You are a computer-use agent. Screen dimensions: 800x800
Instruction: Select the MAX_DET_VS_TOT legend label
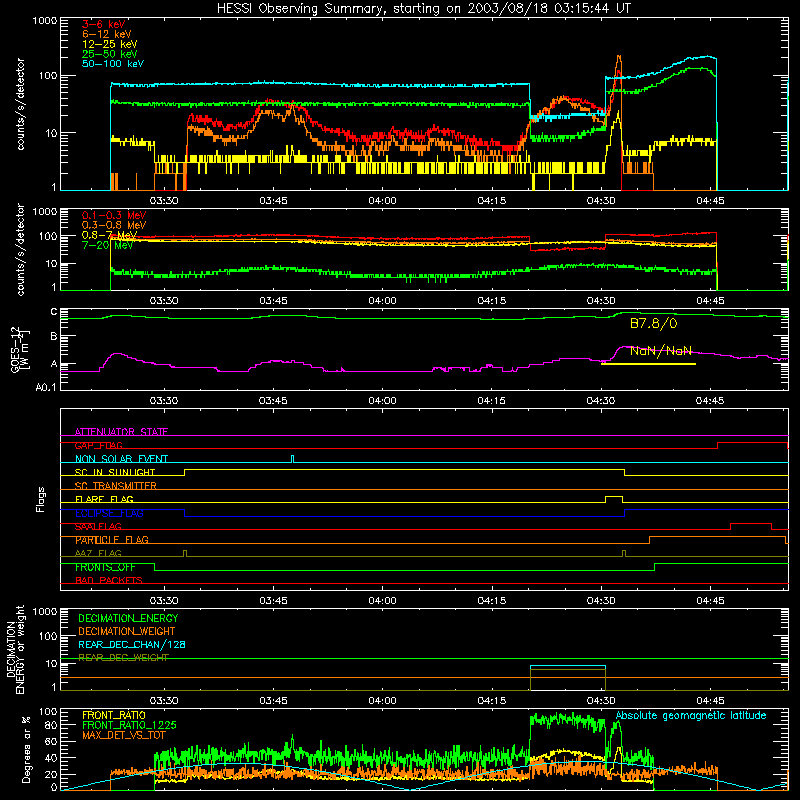coord(124,735)
